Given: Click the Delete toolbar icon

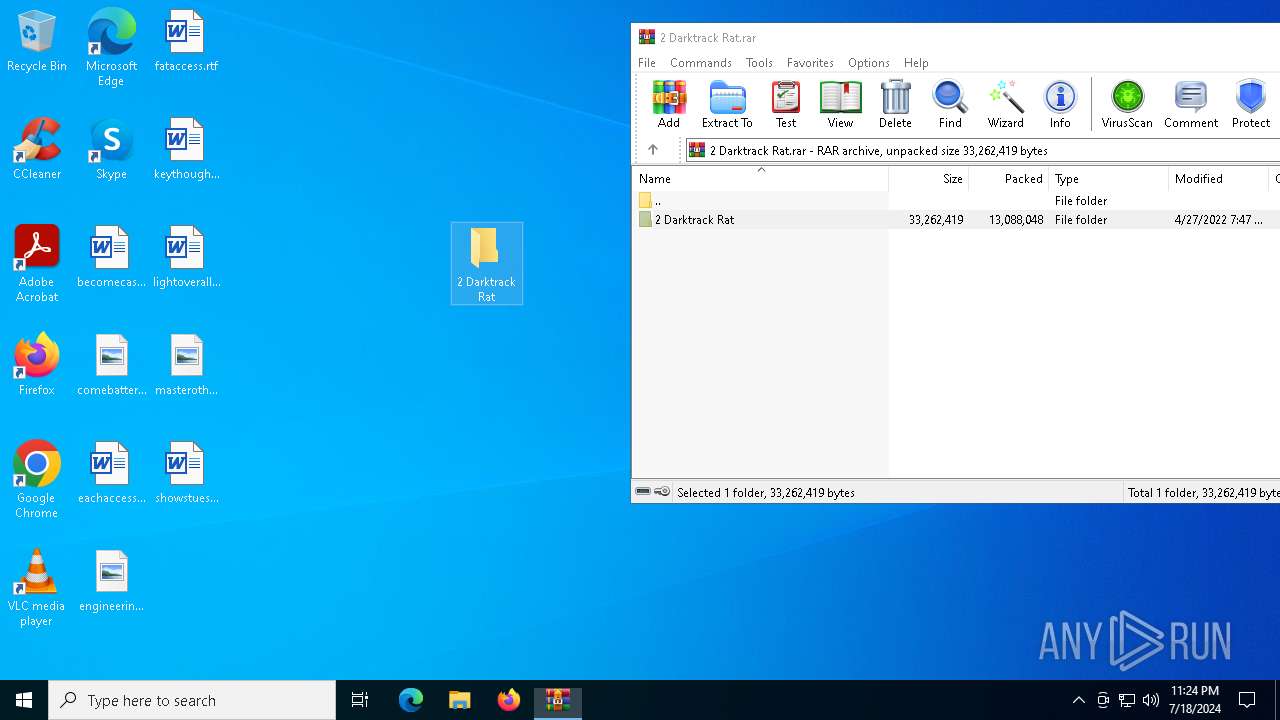Looking at the screenshot, I should tap(895, 104).
